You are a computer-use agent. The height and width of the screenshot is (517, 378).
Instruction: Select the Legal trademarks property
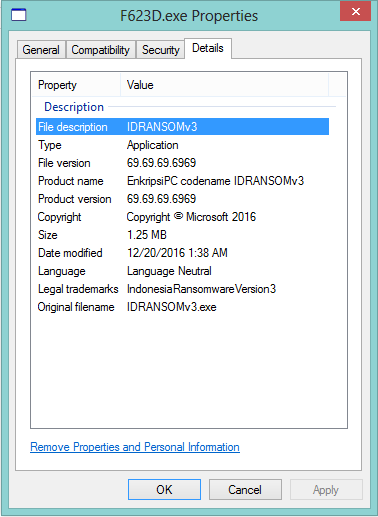[78, 289]
